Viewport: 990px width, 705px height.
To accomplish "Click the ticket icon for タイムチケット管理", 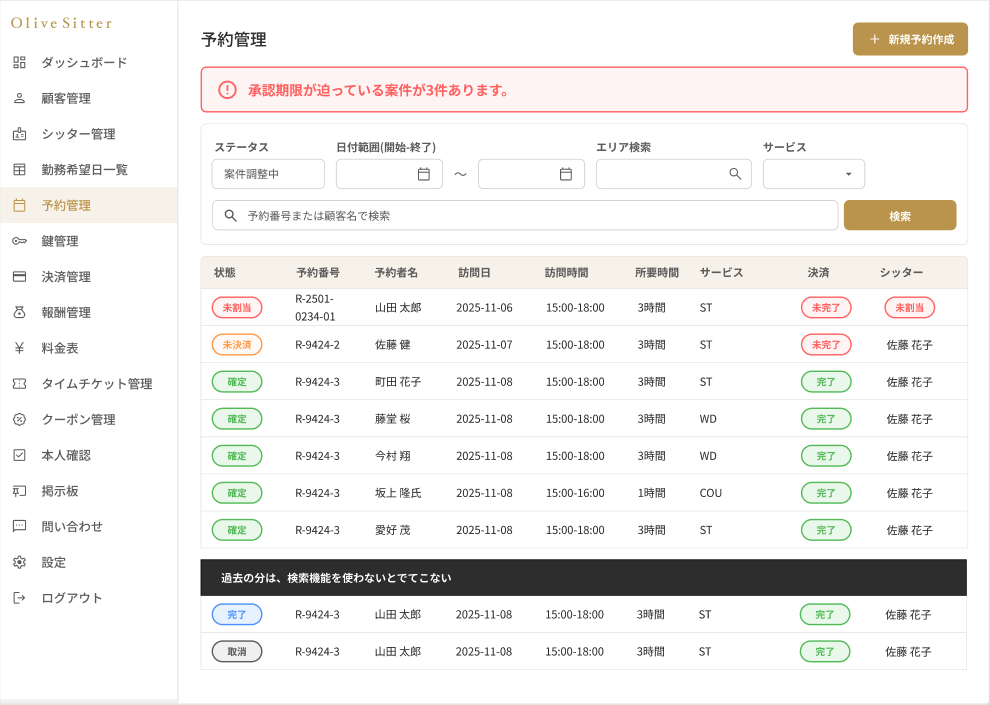I will [x=19, y=384].
